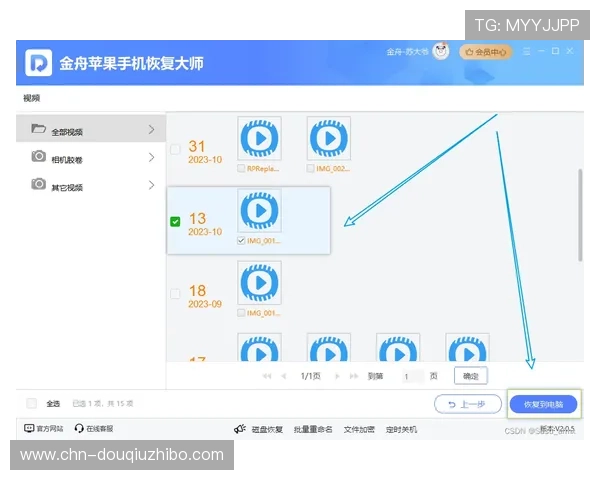Click the 金舟-苏大爷 username text
The image size is (600, 480).
407,51
